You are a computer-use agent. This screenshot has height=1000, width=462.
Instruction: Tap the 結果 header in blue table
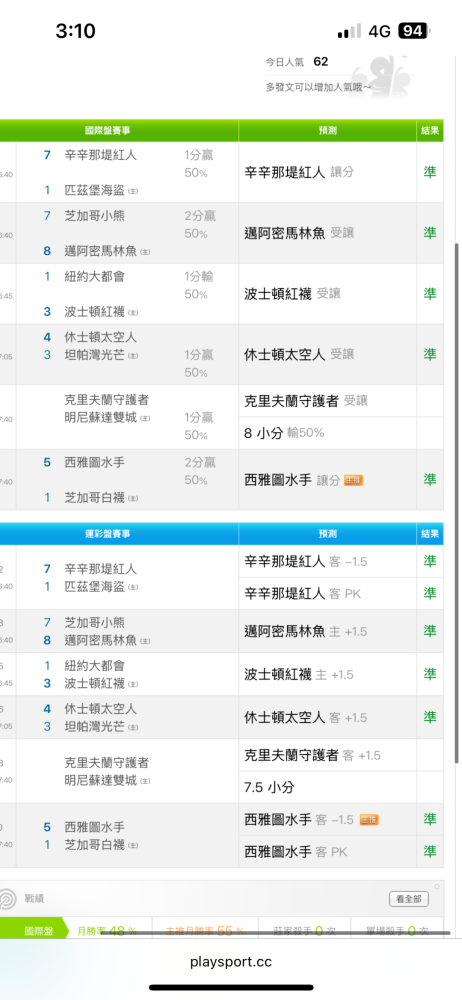tap(430, 534)
